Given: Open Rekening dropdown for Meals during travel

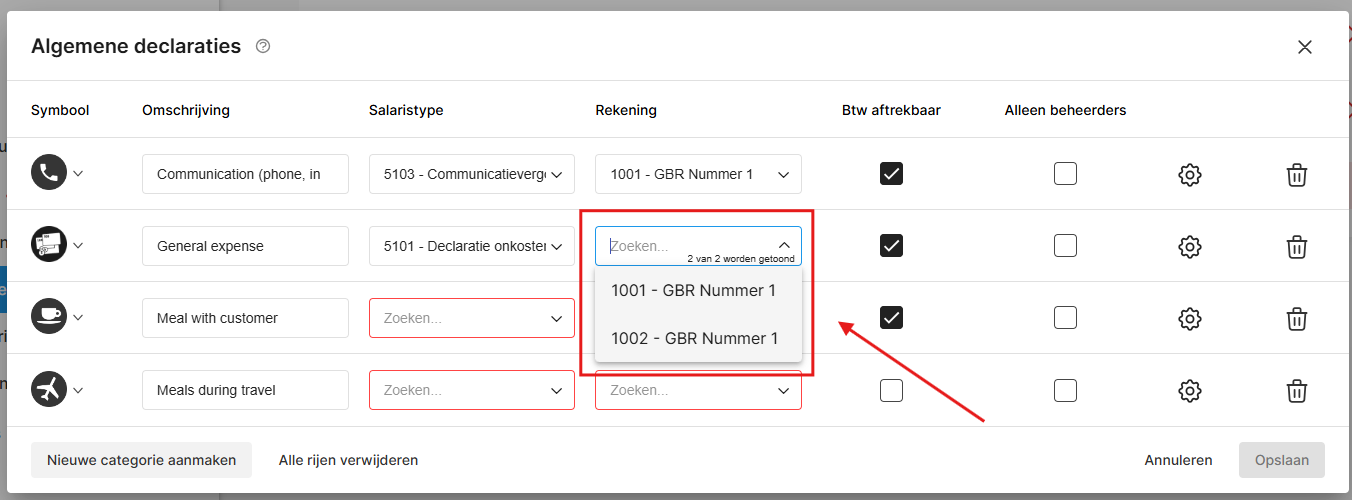Looking at the screenshot, I should tap(698, 391).
